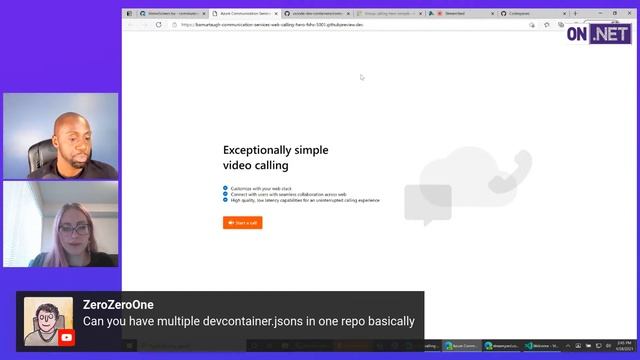Switch to the vscode-dev-containers GitHub tab
640x360 pixels.
coord(316,13)
